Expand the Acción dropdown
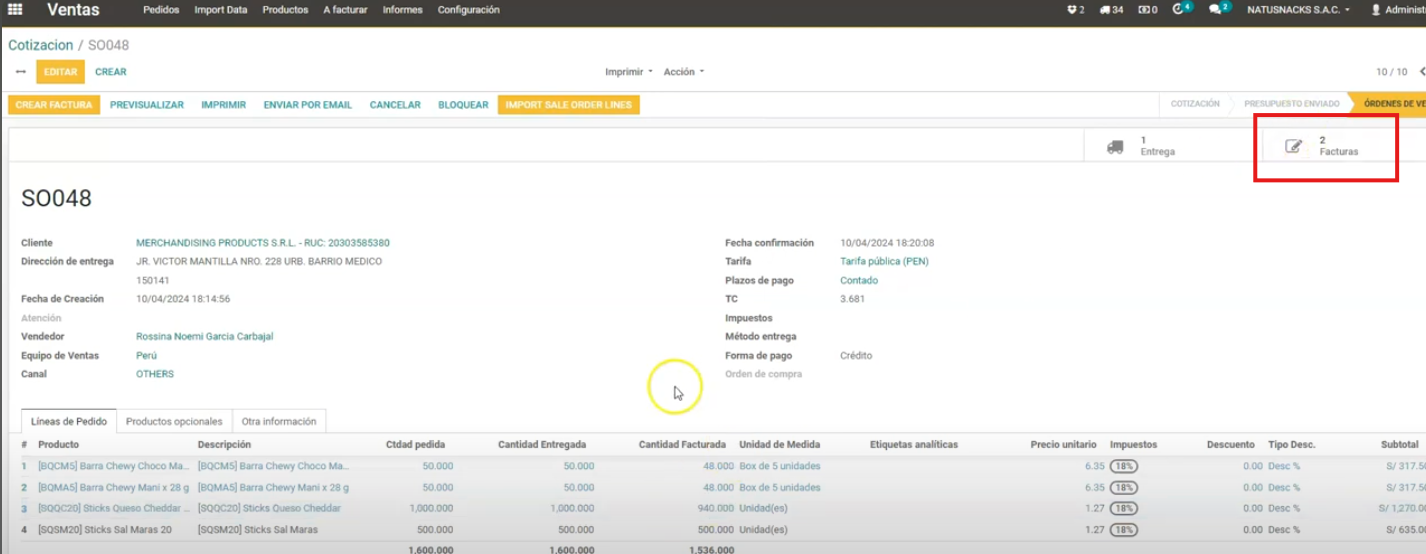 [x=684, y=72]
